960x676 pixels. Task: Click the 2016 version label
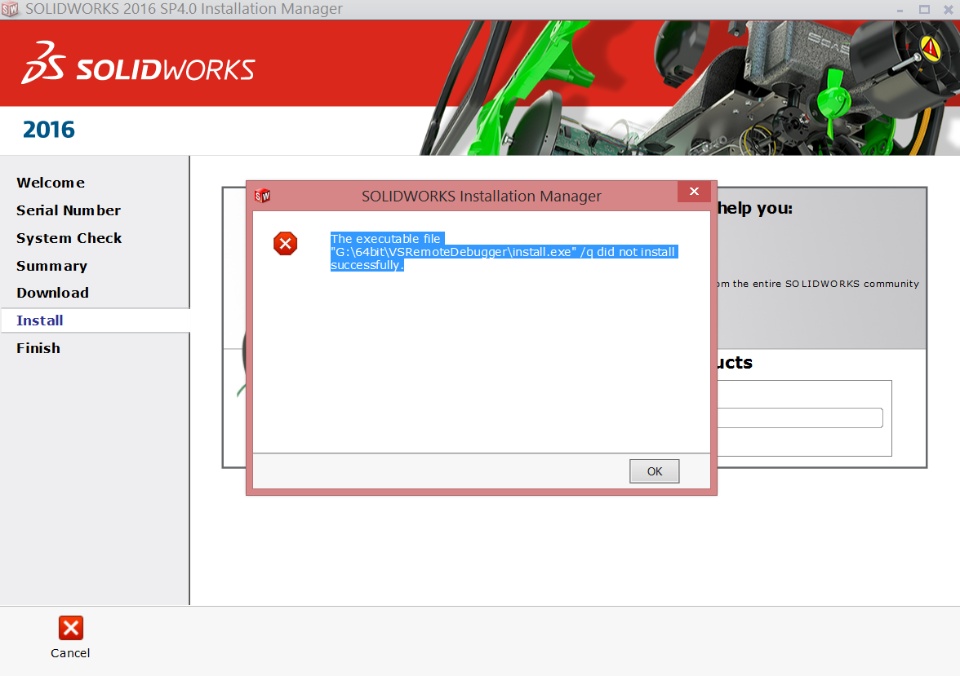click(48, 130)
